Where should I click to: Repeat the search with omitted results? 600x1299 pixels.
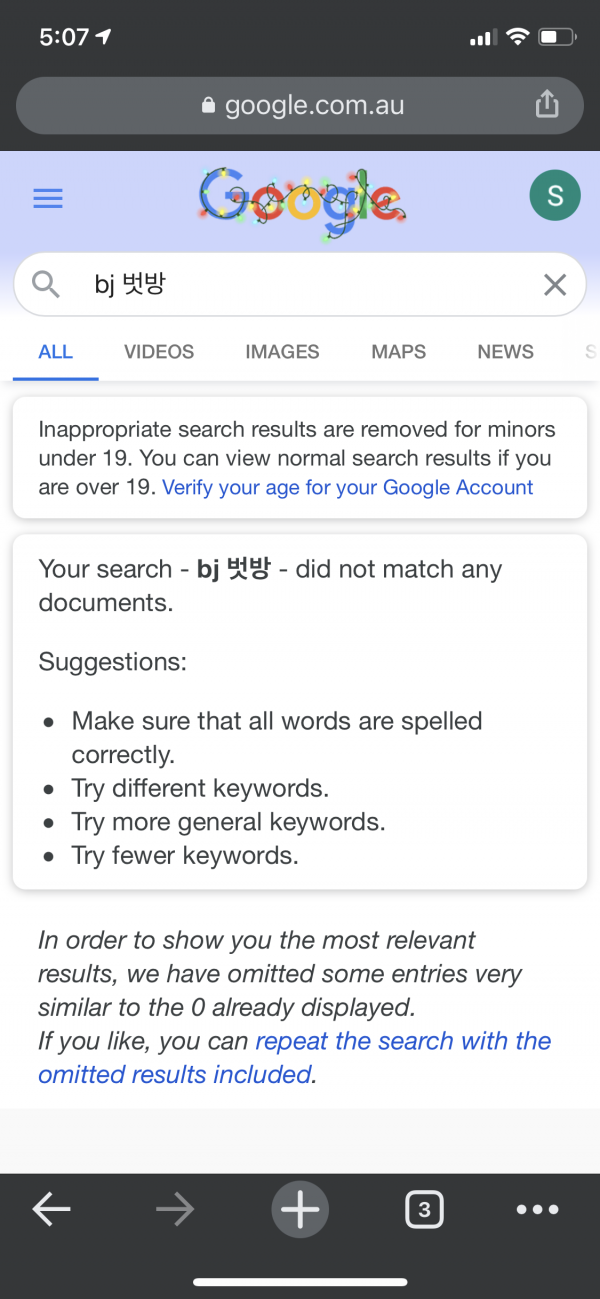(295, 1057)
